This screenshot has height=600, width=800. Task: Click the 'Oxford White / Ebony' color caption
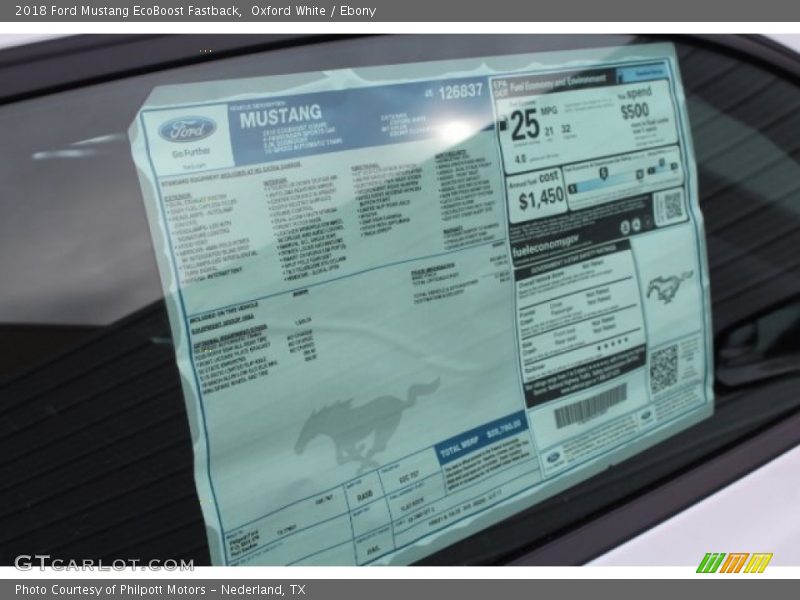[x=313, y=11]
